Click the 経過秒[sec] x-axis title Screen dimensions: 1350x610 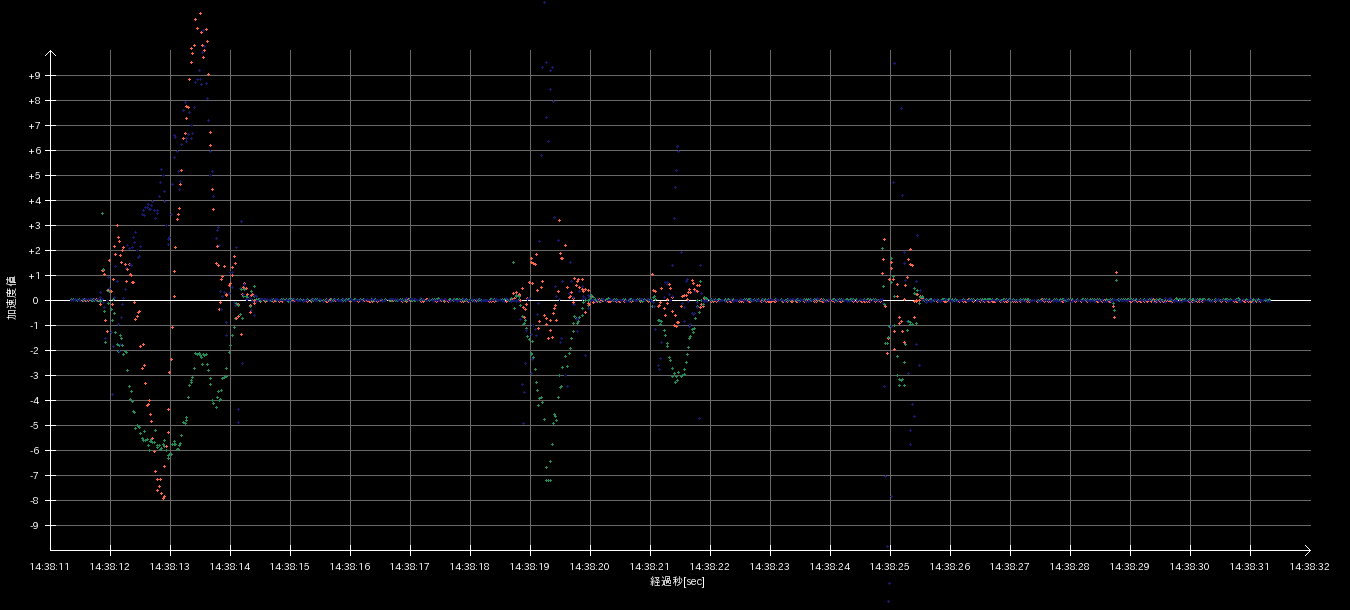click(677, 581)
